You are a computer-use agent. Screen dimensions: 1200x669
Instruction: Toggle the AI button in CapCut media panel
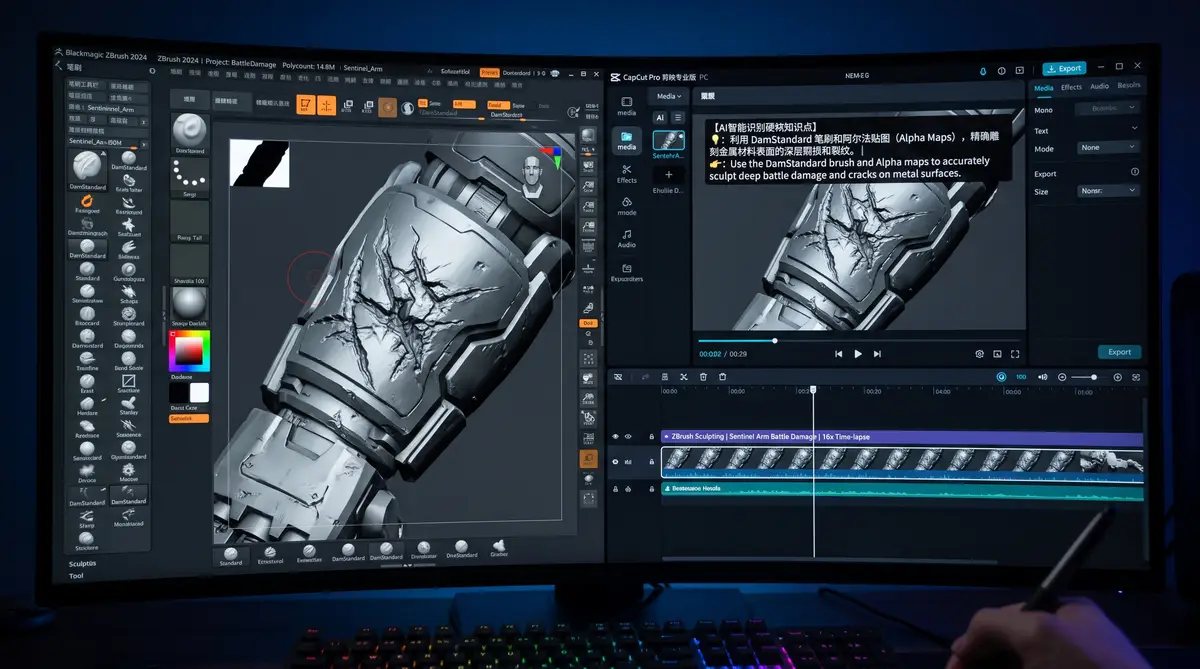660,117
